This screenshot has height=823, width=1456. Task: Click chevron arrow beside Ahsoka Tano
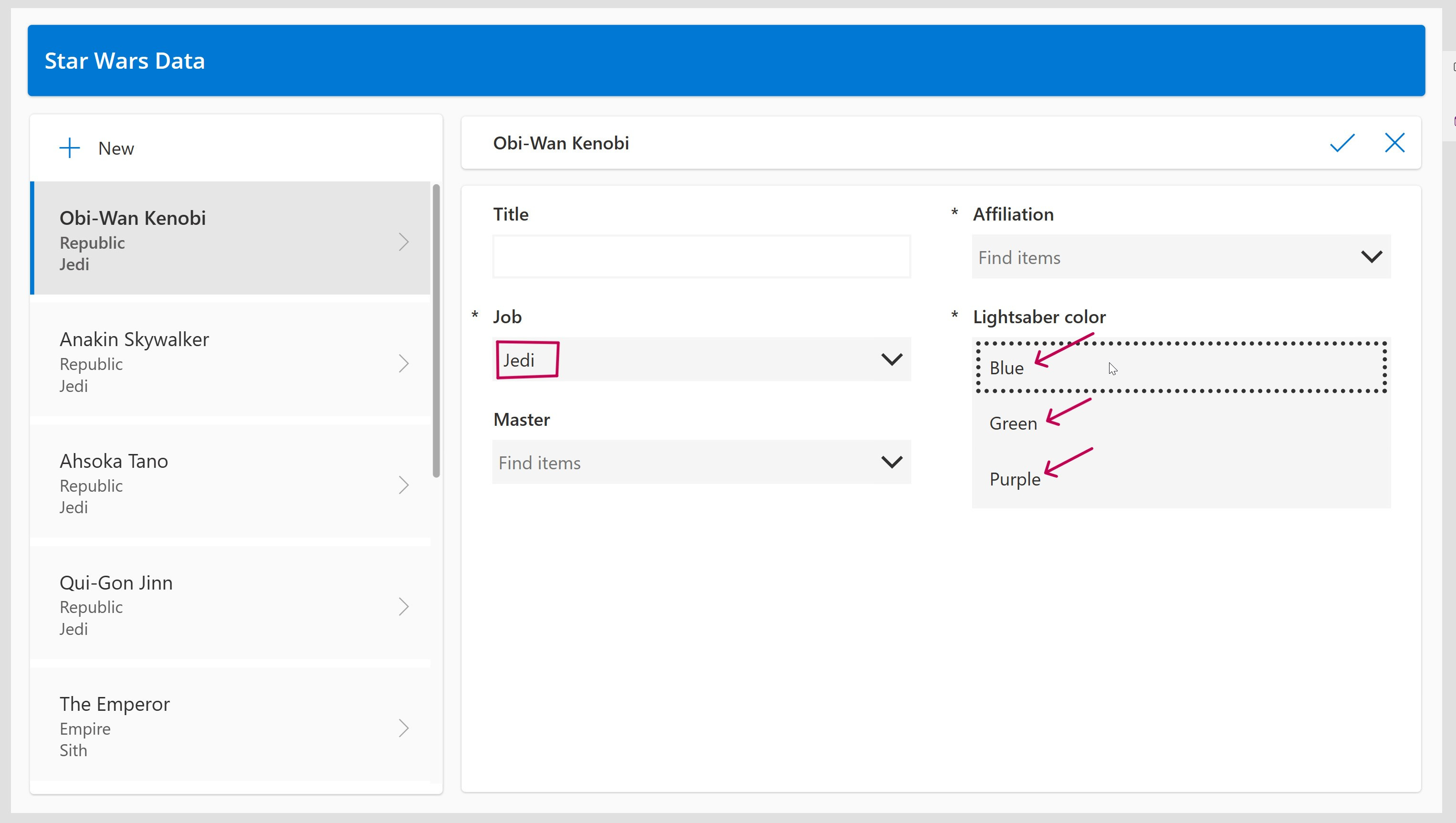(x=404, y=485)
